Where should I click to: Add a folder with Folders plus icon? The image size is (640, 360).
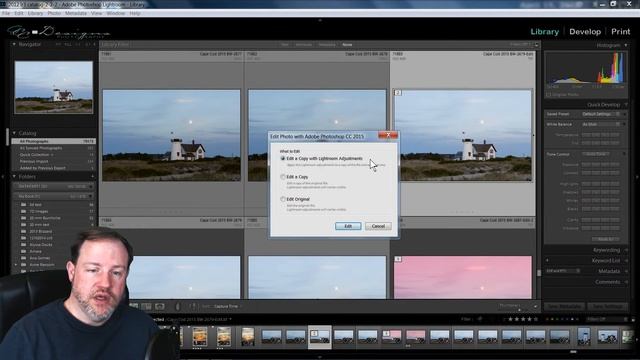tap(92, 177)
